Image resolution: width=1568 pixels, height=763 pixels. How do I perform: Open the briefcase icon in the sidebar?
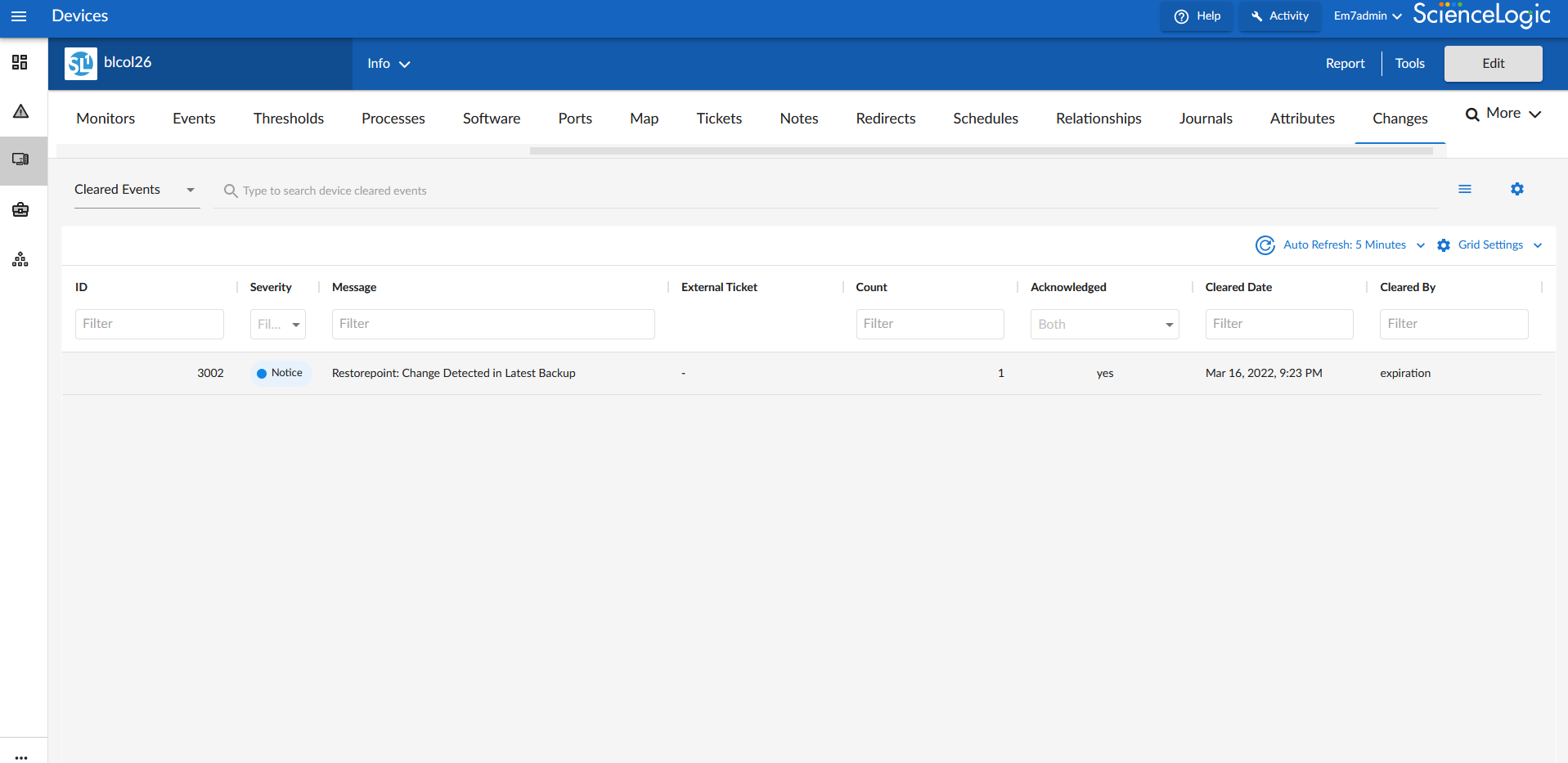[x=21, y=210]
